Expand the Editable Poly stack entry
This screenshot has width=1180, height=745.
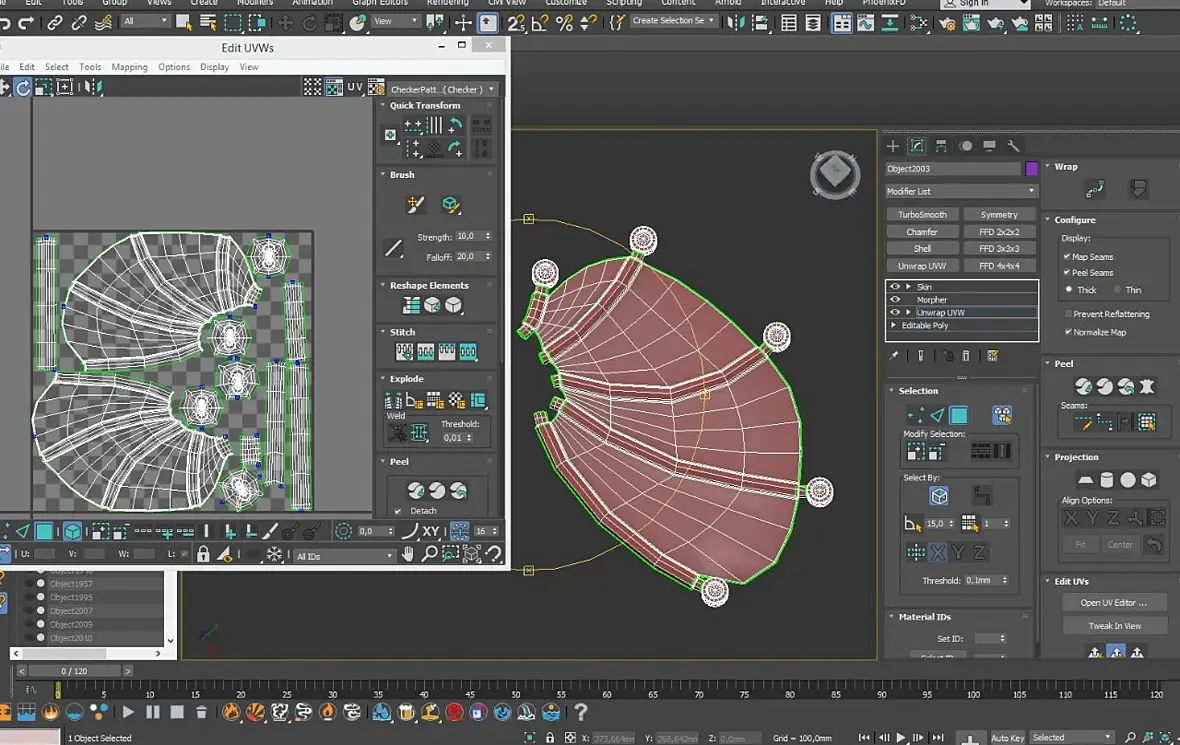click(894, 325)
